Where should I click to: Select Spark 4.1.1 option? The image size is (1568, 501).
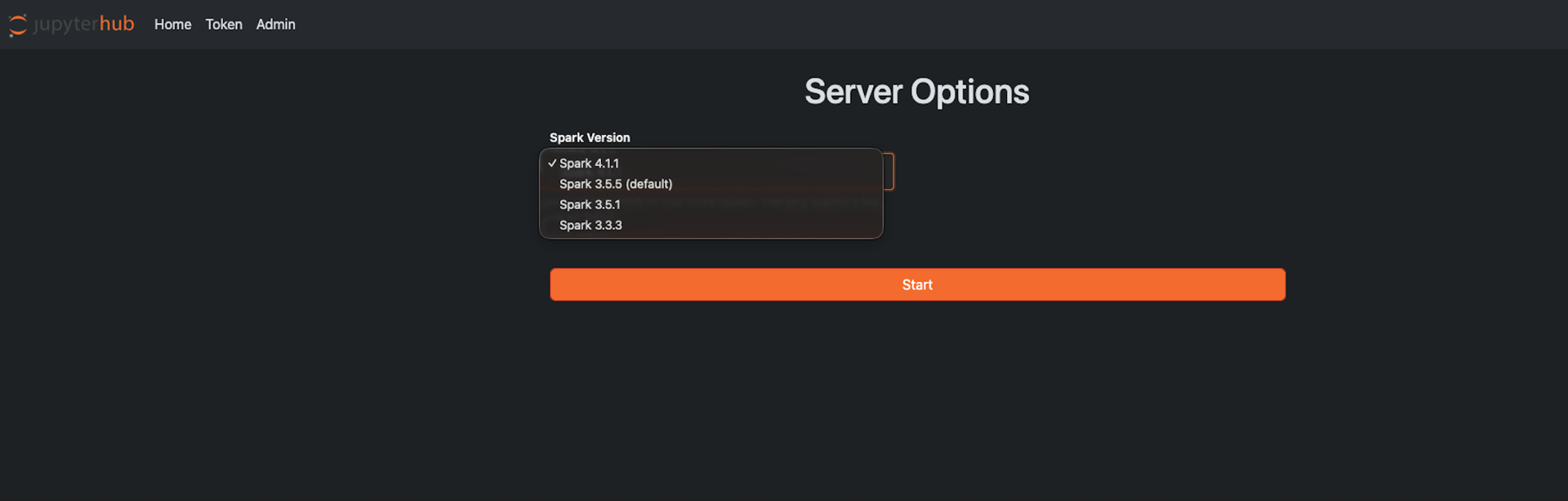(x=710, y=163)
